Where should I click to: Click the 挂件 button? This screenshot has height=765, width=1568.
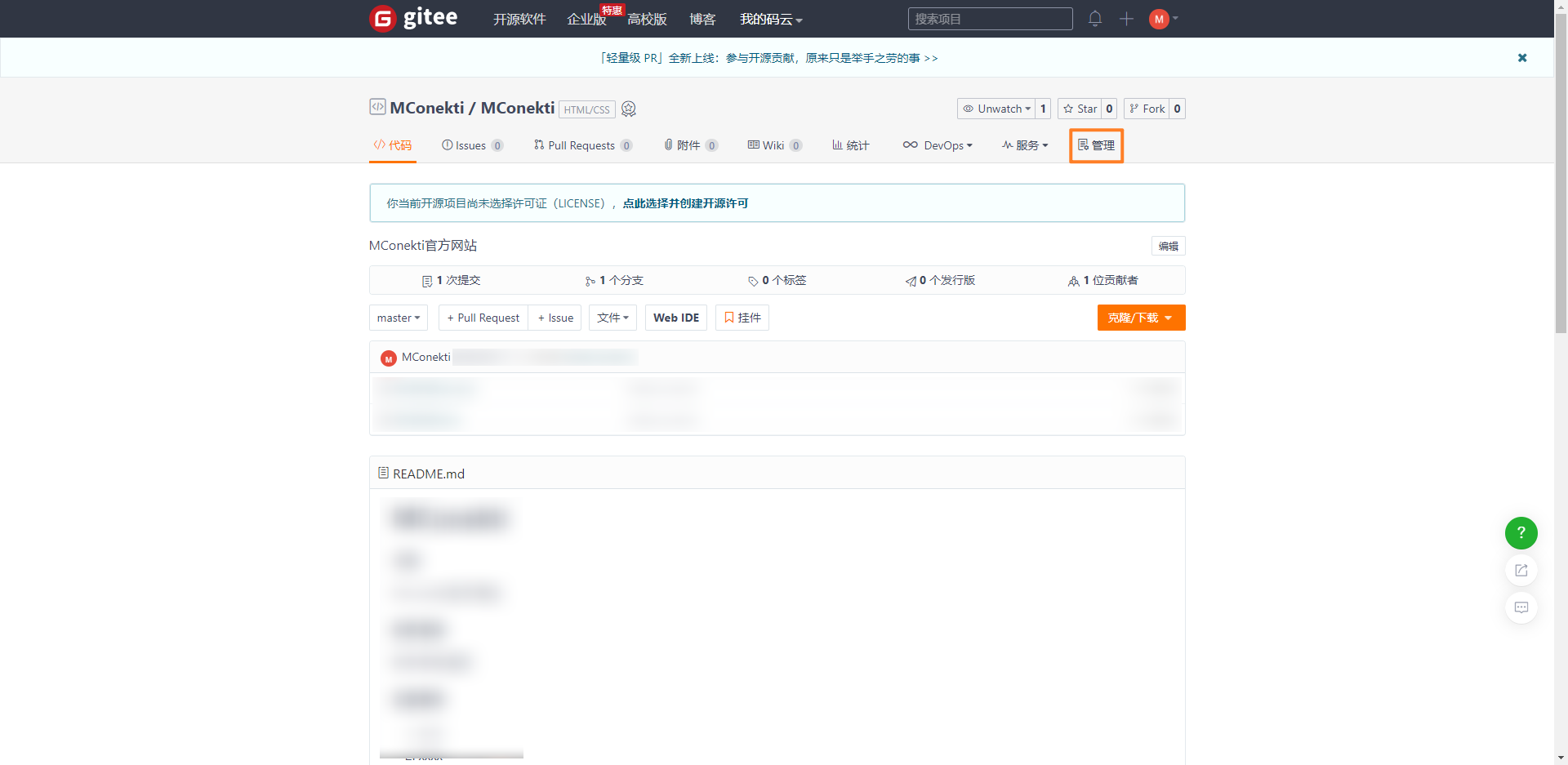click(742, 318)
